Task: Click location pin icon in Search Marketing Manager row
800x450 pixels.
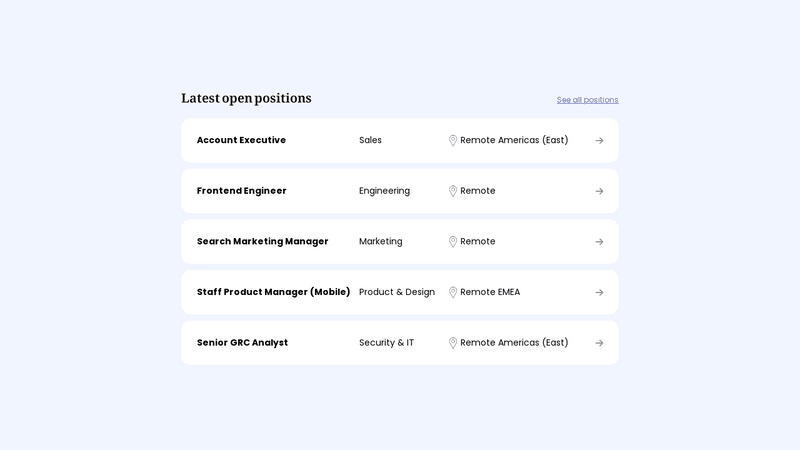Action: tap(453, 242)
